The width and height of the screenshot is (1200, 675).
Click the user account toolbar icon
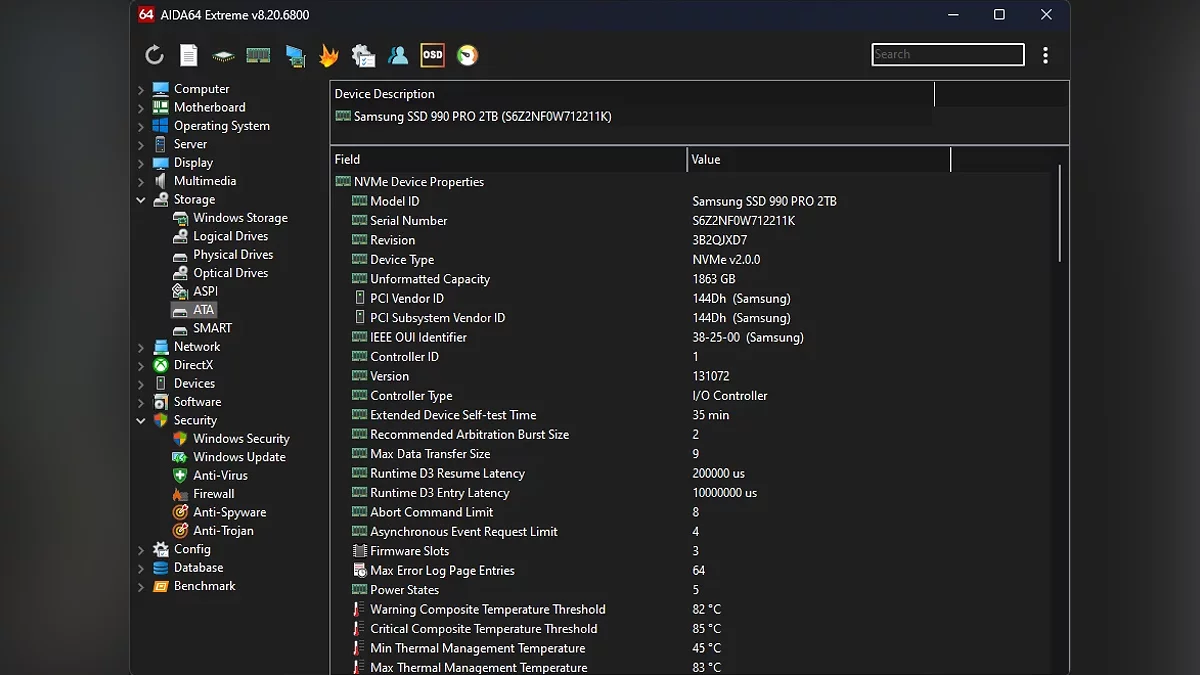point(398,55)
